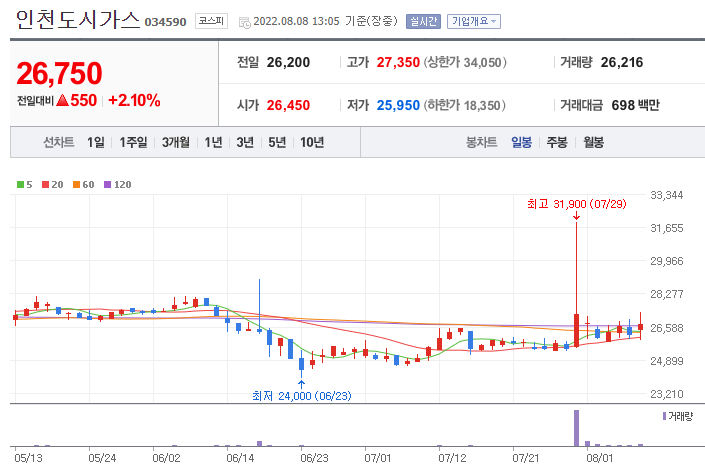Click the 최고 31,900 (07/29) annotation
The image size is (705, 470).
click(576, 204)
